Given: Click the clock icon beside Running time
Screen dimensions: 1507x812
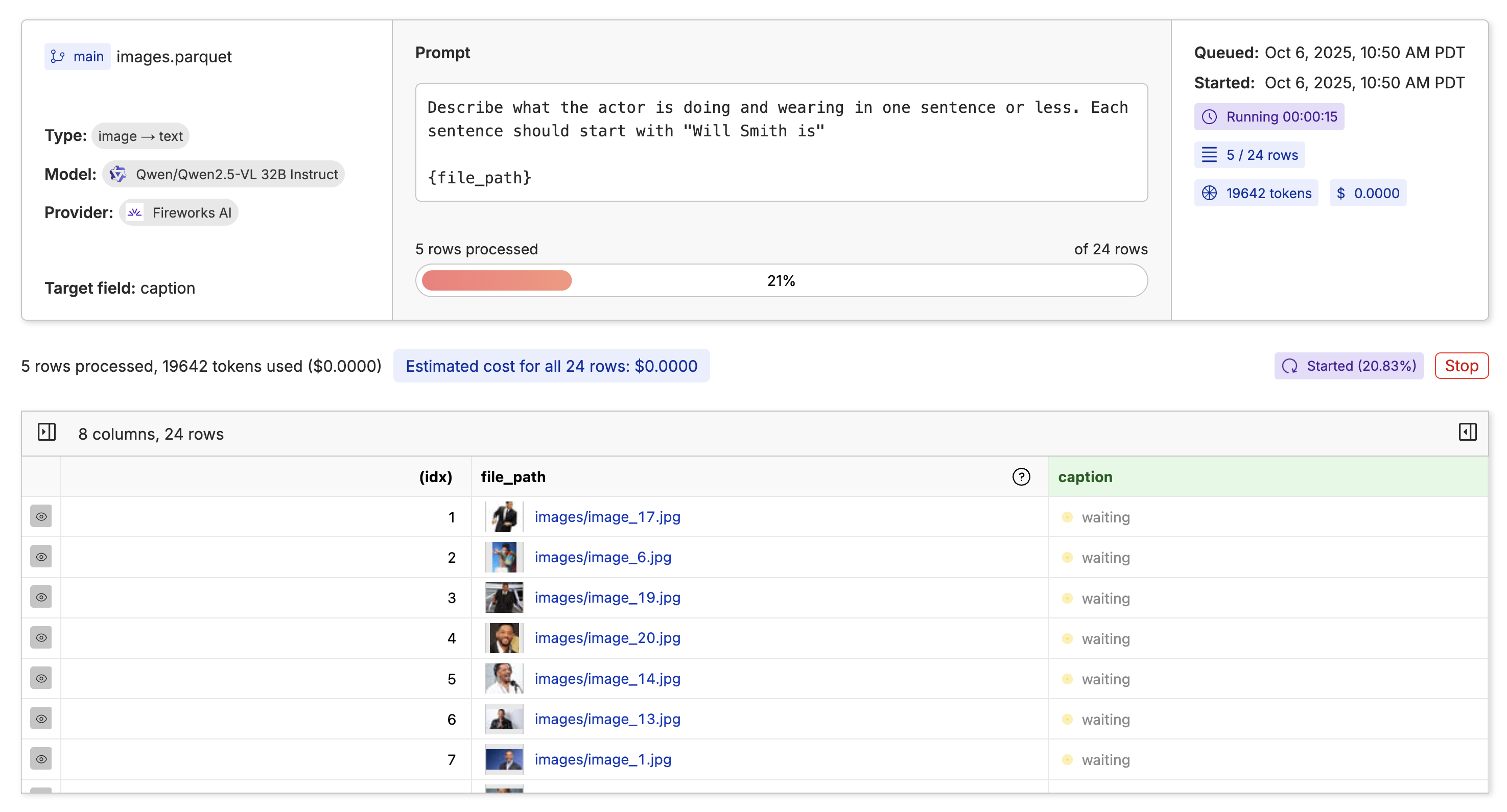Looking at the screenshot, I should 1209,117.
